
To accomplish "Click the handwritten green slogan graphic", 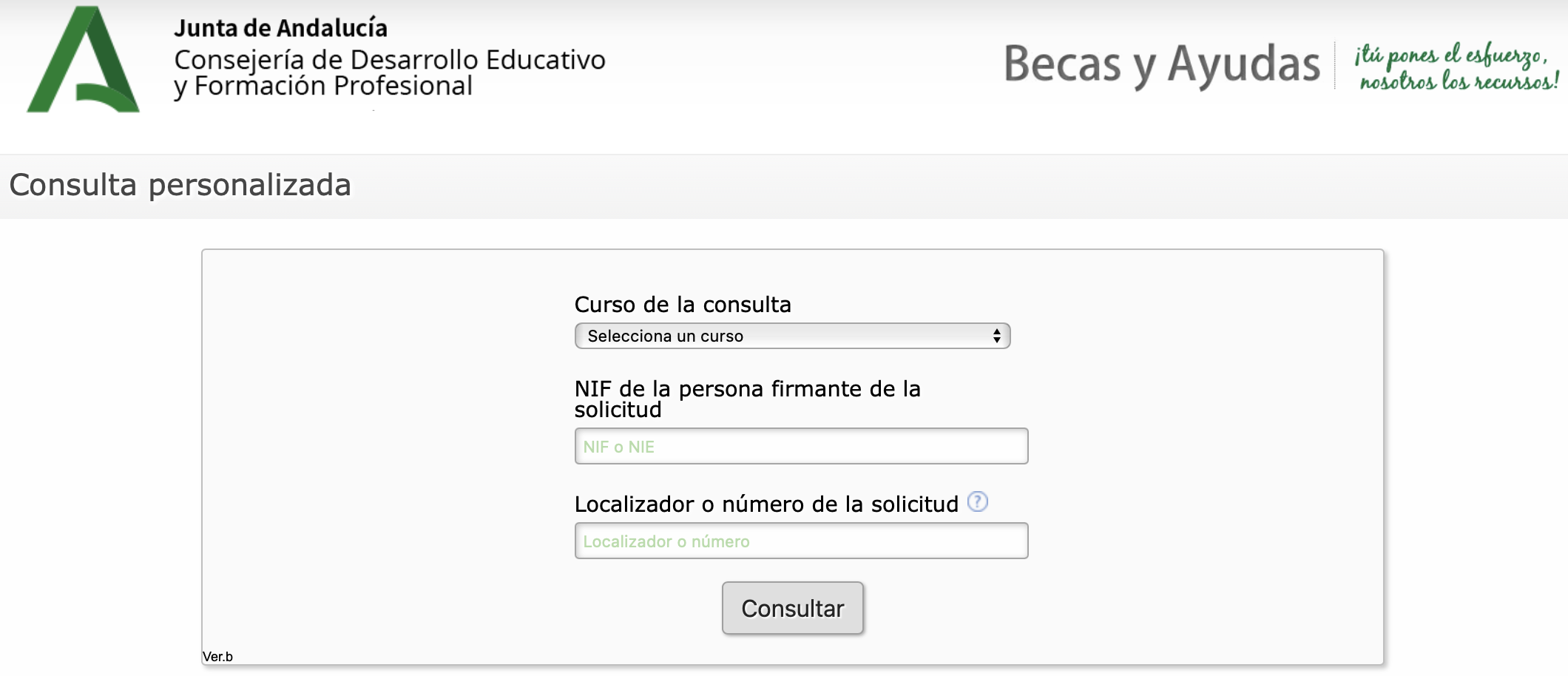I will (1457, 67).
